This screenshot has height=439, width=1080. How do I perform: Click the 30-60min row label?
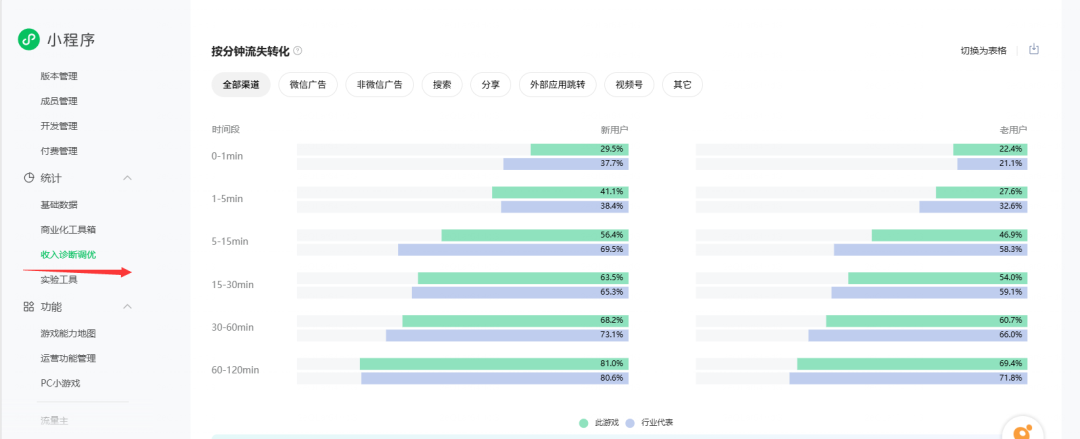pos(232,327)
